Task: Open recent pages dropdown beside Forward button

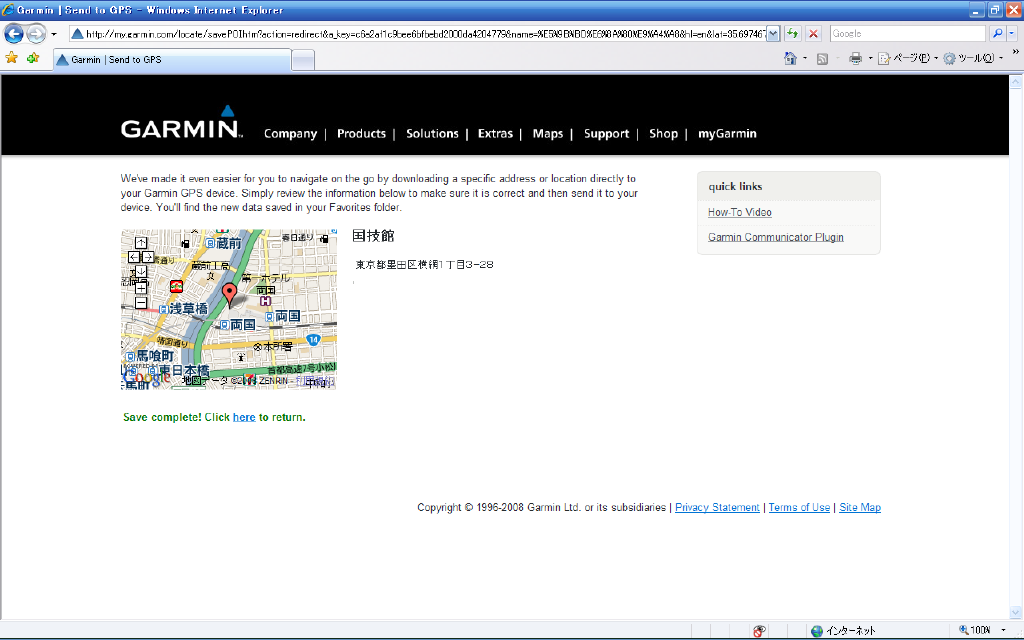Action: tap(54, 34)
